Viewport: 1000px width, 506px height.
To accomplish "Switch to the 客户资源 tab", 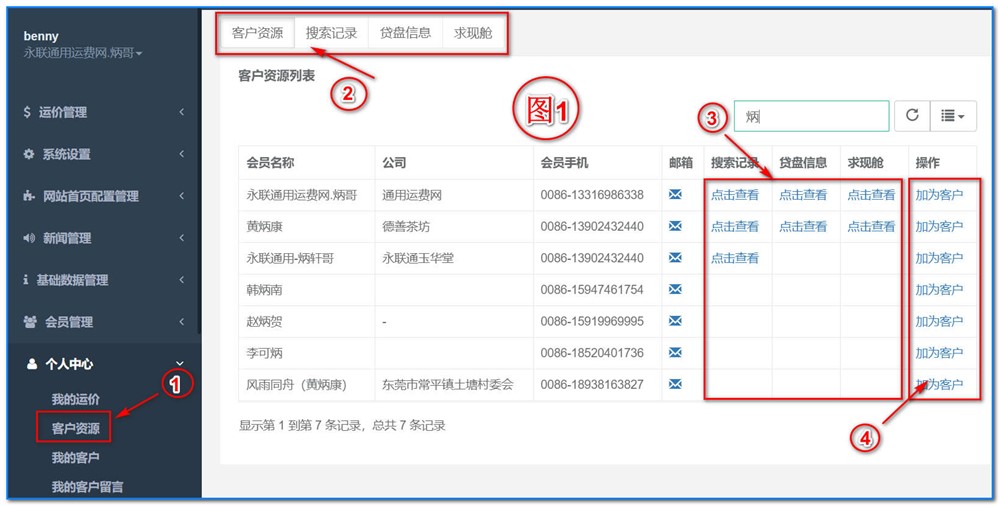I will pyautogui.click(x=258, y=33).
